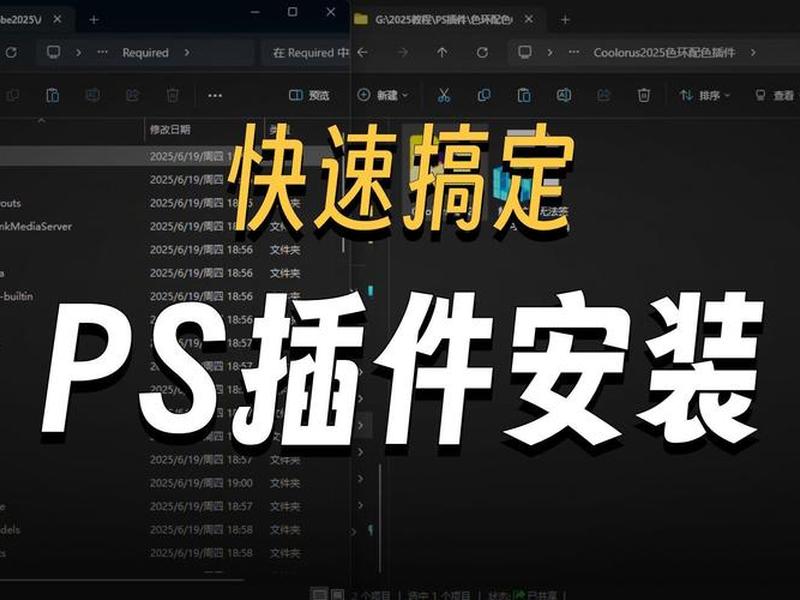Viewport: 800px width, 600px height.
Task: Click the Share icon in left window toolbar
Action: [x=133, y=95]
